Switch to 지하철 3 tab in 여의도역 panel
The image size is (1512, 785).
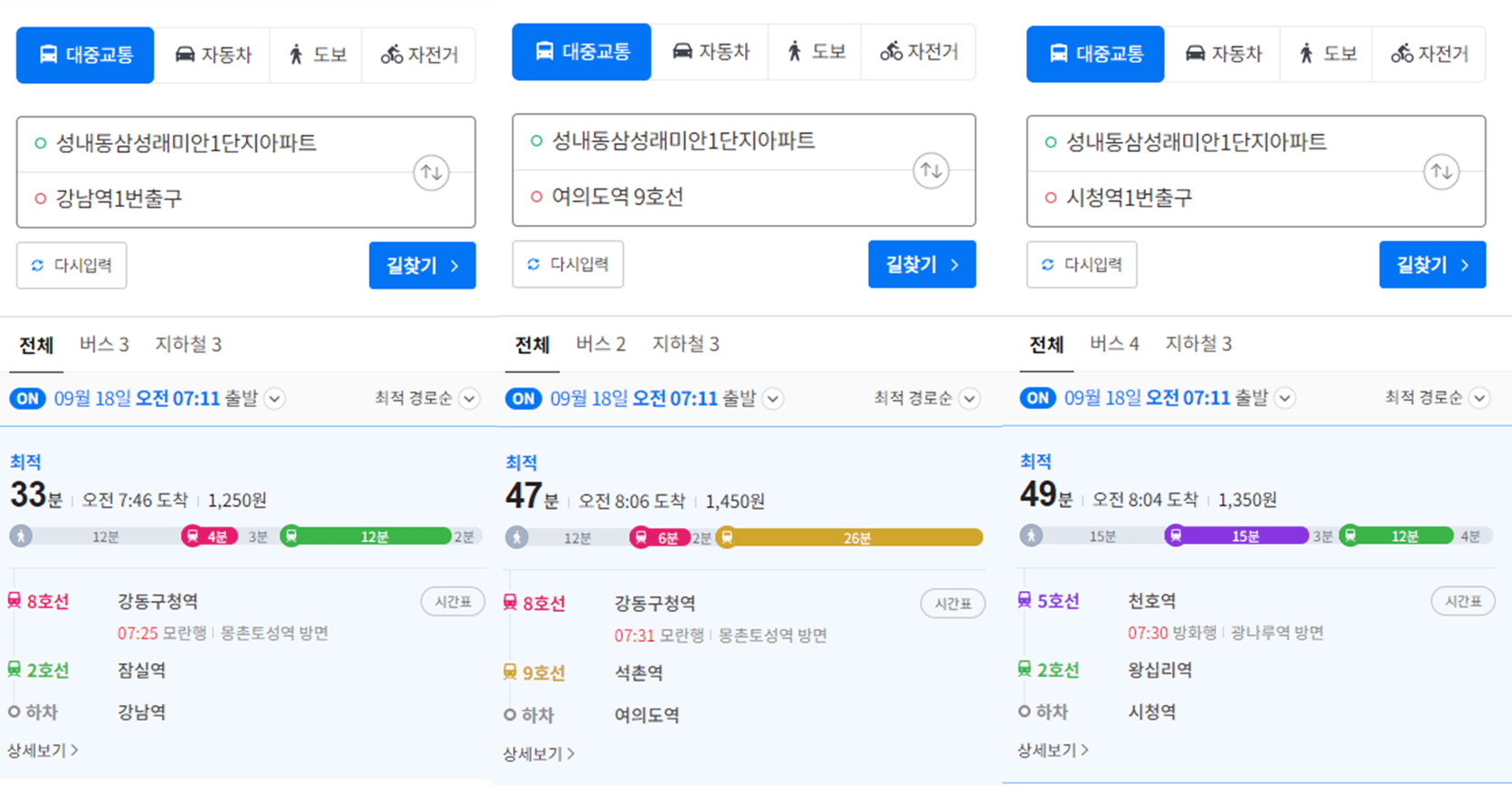click(686, 344)
